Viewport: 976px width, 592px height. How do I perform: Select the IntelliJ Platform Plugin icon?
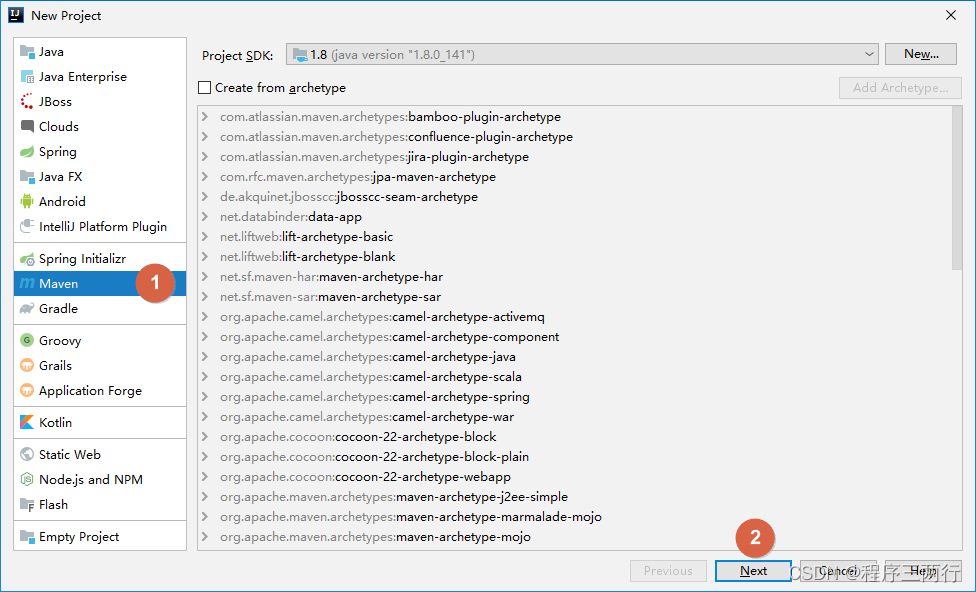click(27, 227)
